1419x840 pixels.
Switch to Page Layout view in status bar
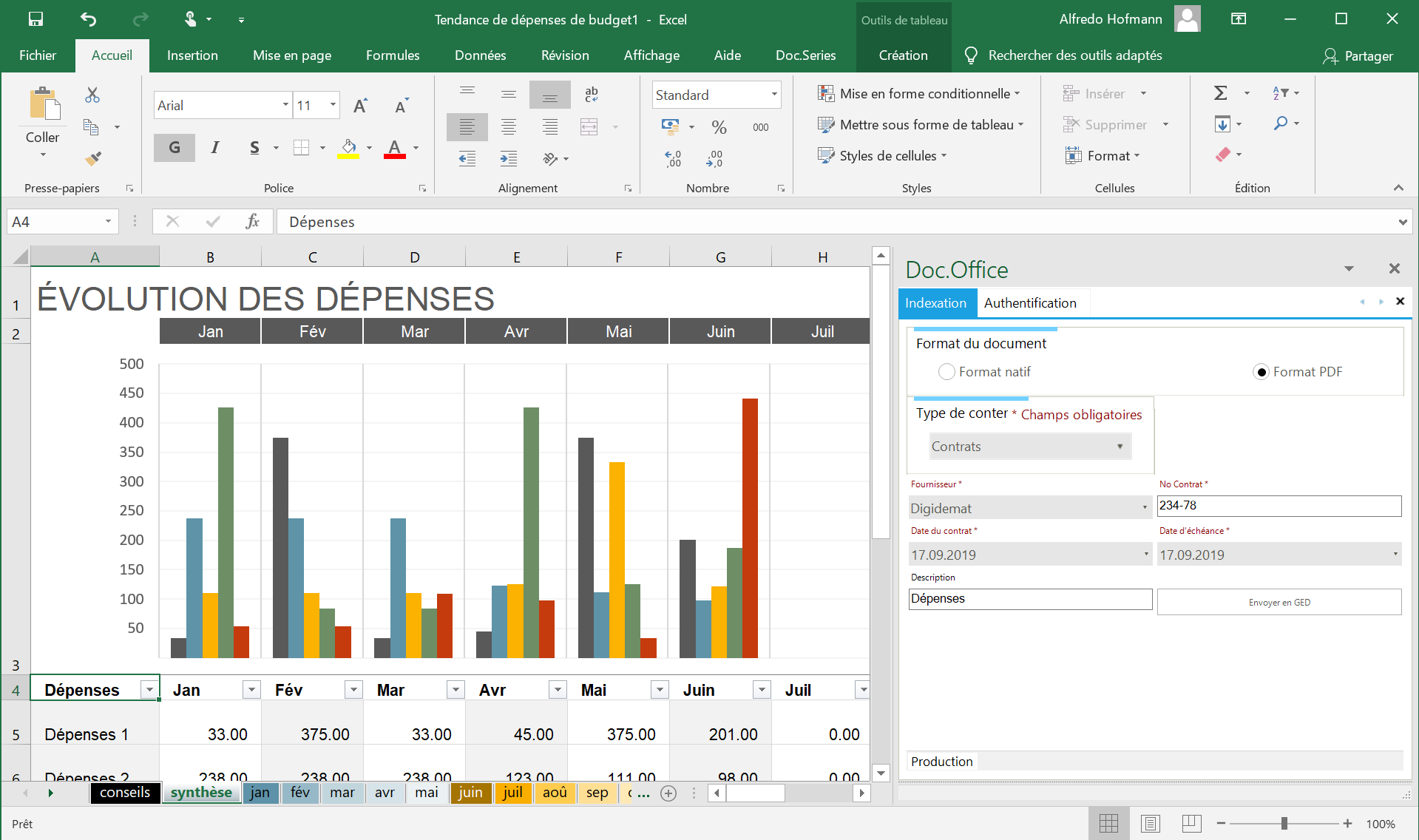[x=1150, y=823]
